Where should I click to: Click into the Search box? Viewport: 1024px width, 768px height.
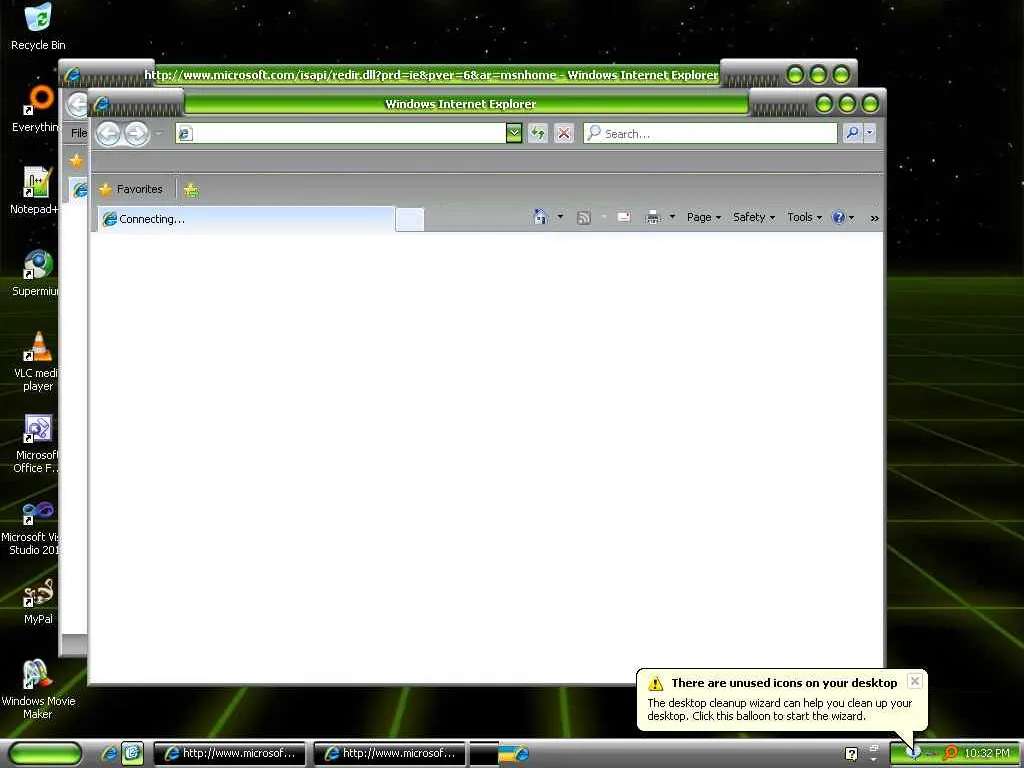[x=710, y=133]
